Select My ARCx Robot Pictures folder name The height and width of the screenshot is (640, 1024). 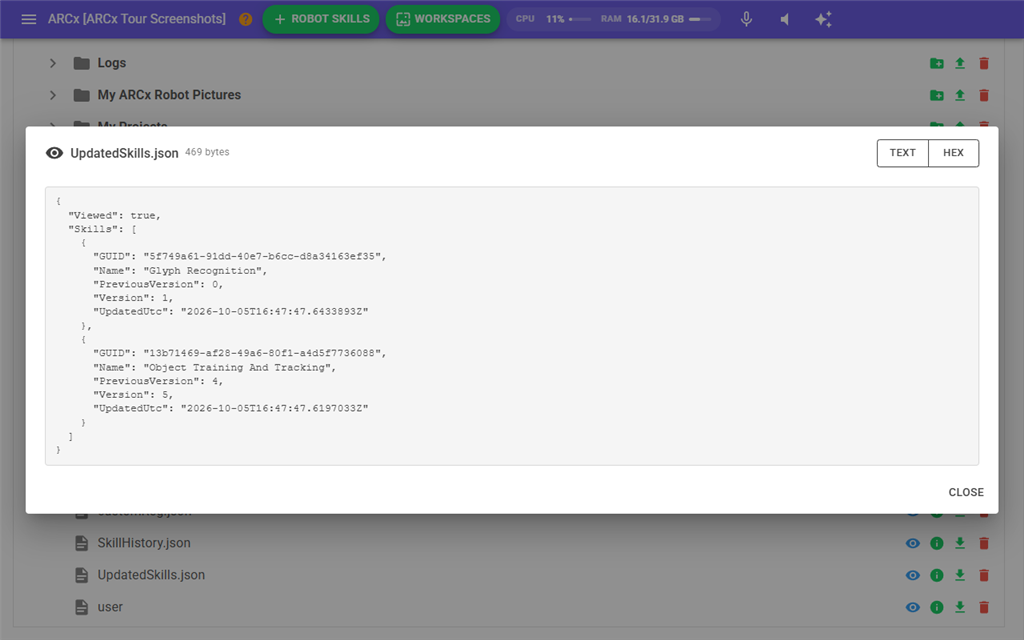coord(169,95)
